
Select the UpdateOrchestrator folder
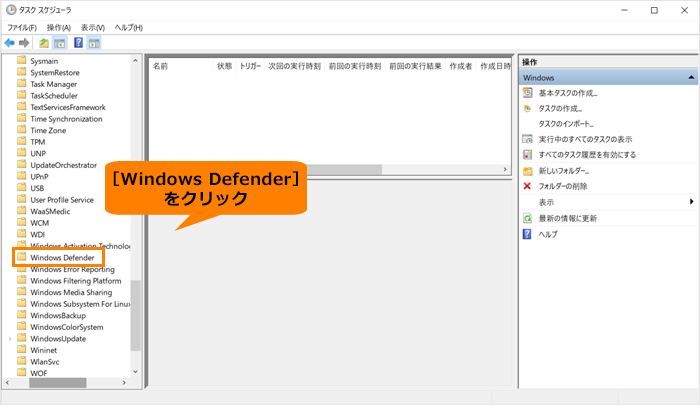coord(63,165)
